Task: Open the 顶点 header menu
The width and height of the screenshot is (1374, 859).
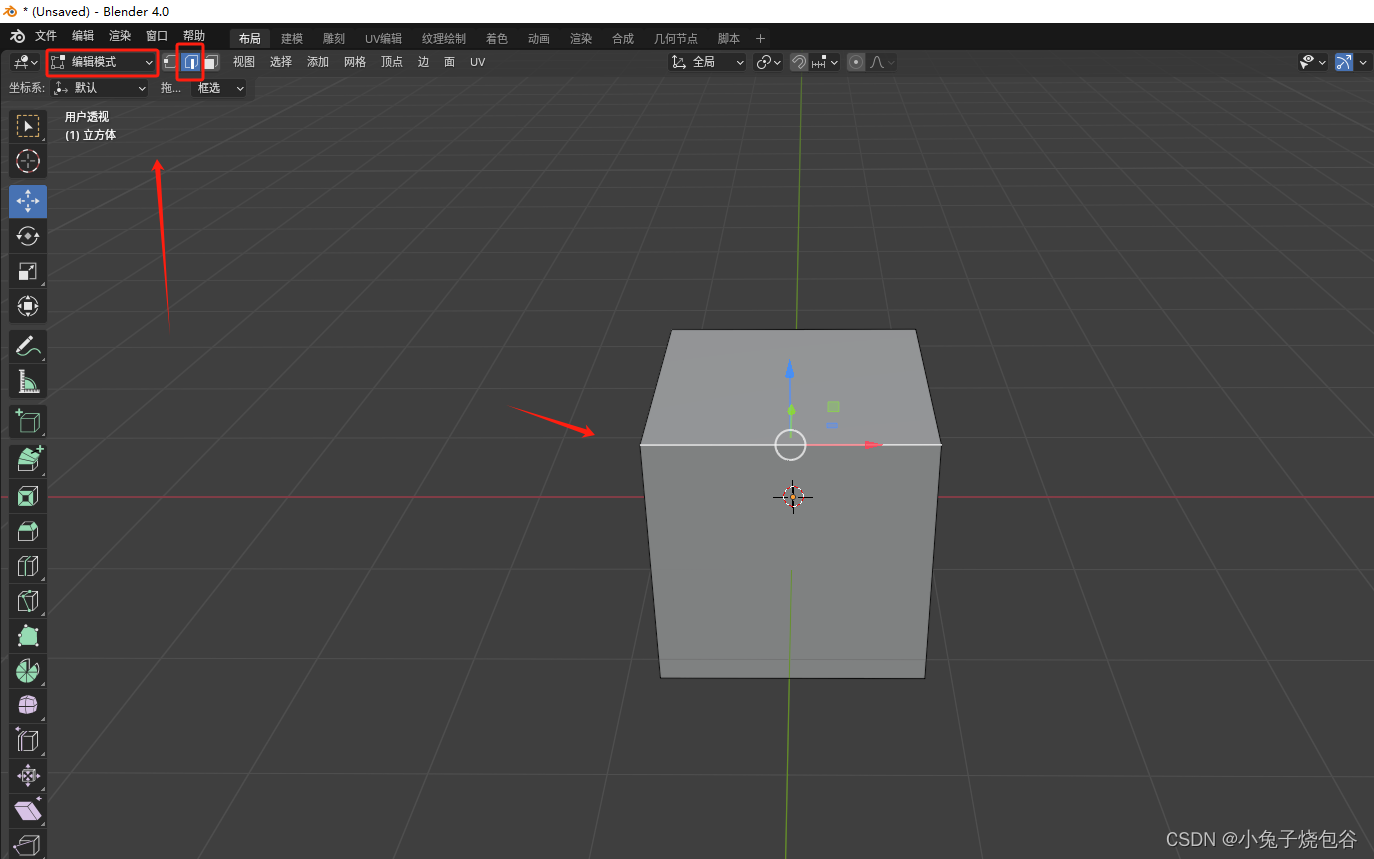Action: (x=392, y=62)
